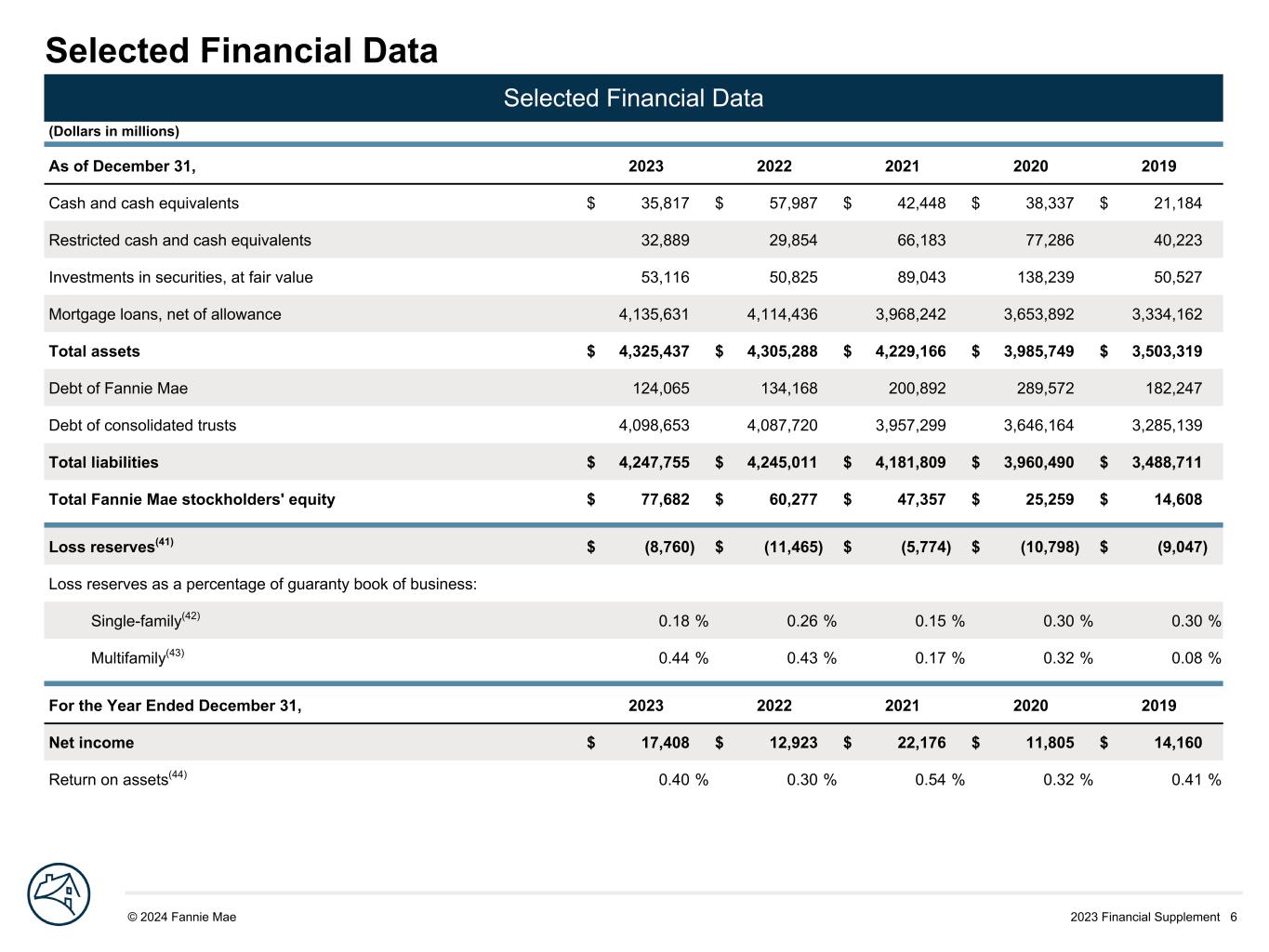This screenshot has height=952, width=1269.
Task: Click the page title Selected Financial Data
Action: (242, 50)
